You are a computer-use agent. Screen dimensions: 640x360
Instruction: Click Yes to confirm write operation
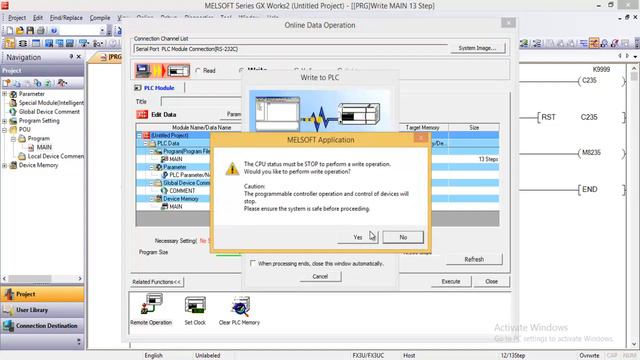click(358, 237)
